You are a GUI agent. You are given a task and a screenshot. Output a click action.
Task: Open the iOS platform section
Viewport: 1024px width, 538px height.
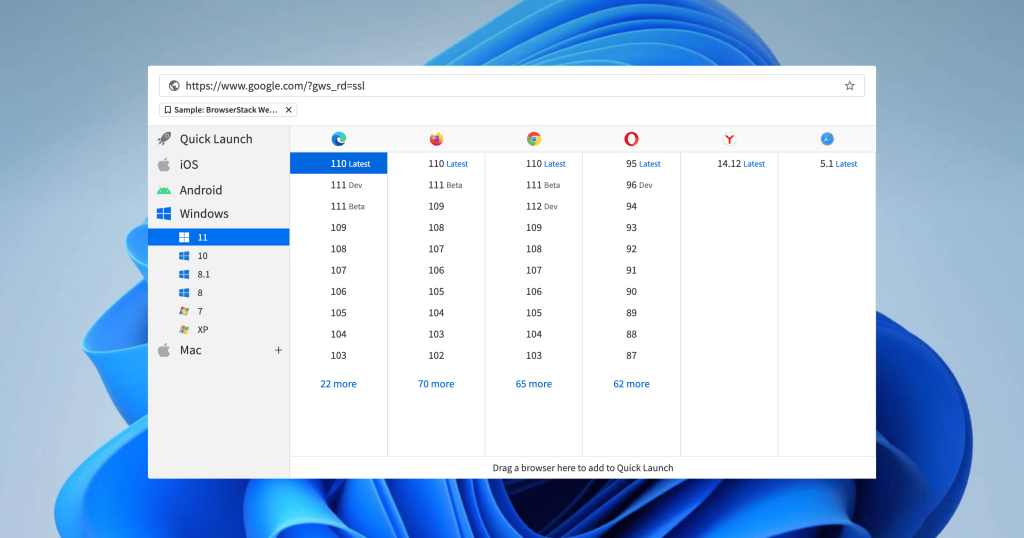[189, 164]
